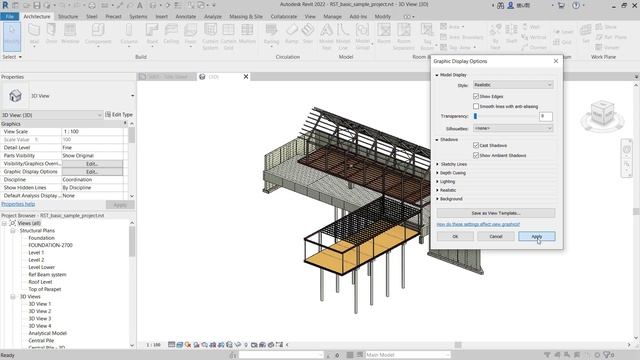Select the Ceiling tool

point(171,33)
